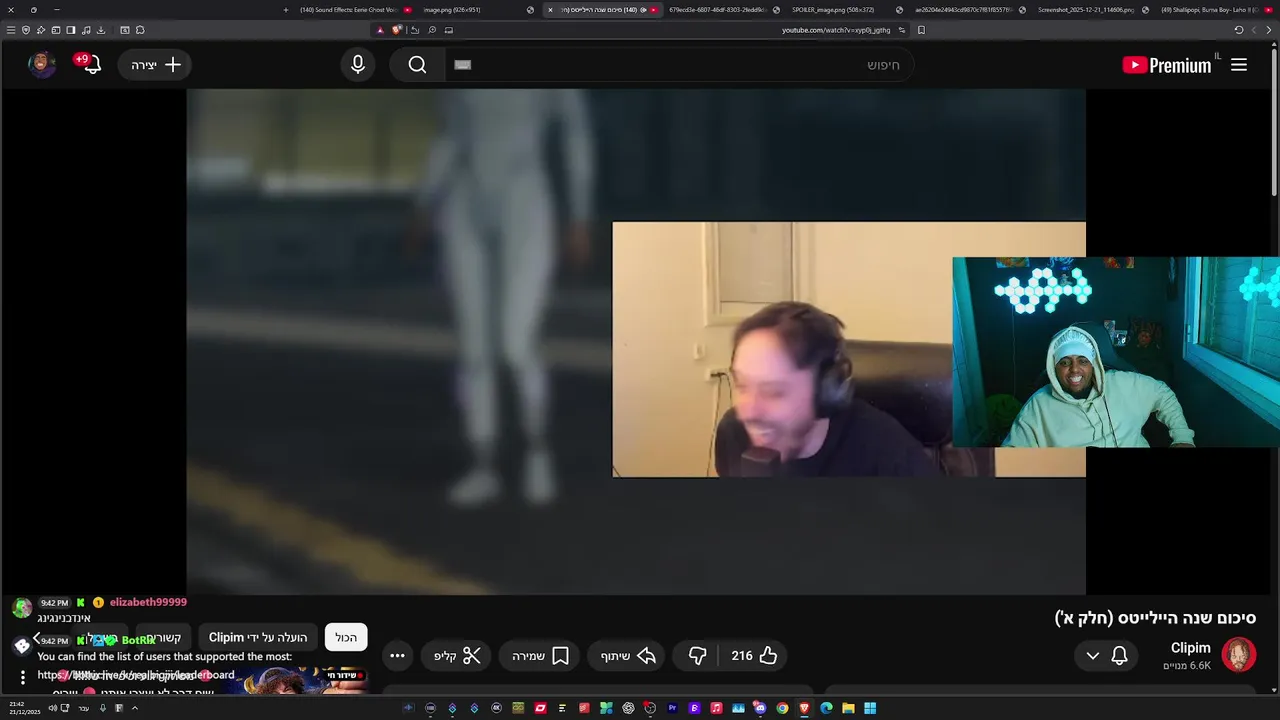Open browser downloads icon

click(101, 30)
